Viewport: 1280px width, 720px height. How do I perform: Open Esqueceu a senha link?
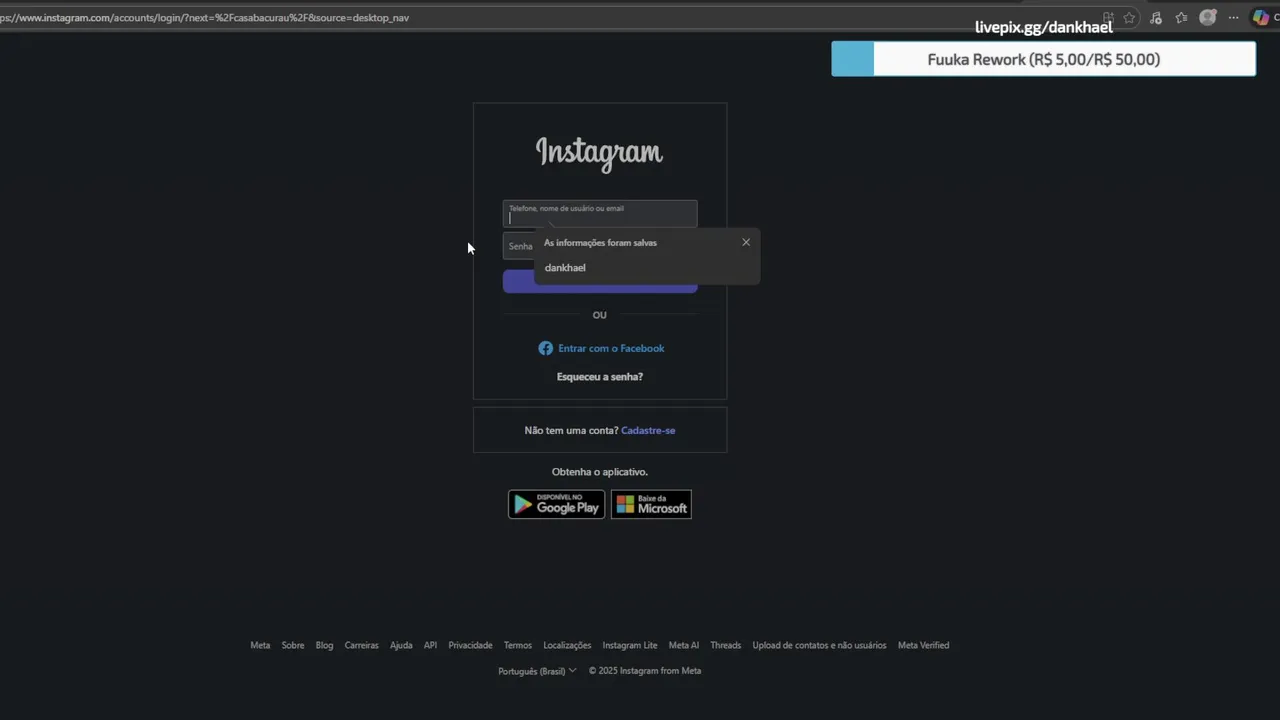[x=600, y=377]
